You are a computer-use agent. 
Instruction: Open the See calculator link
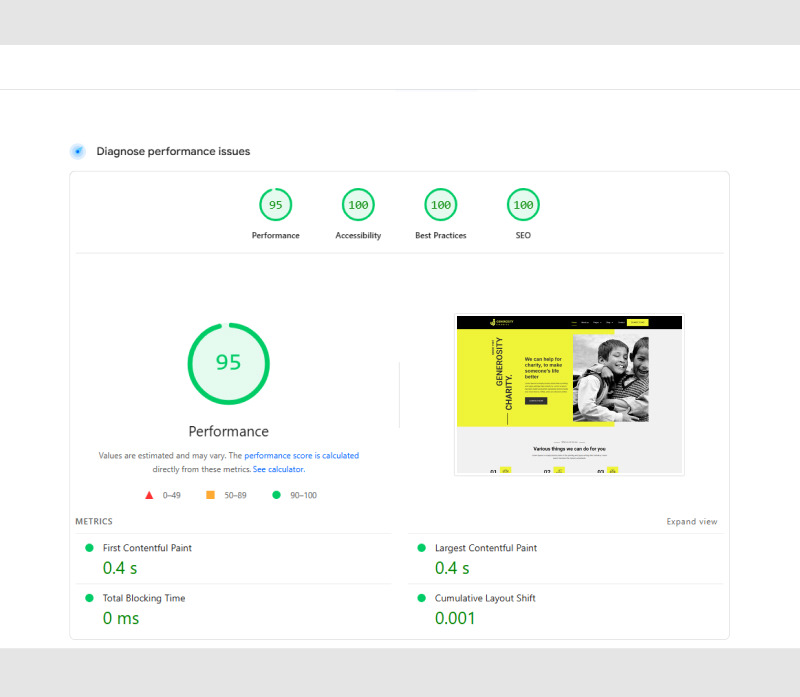pos(278,468)
